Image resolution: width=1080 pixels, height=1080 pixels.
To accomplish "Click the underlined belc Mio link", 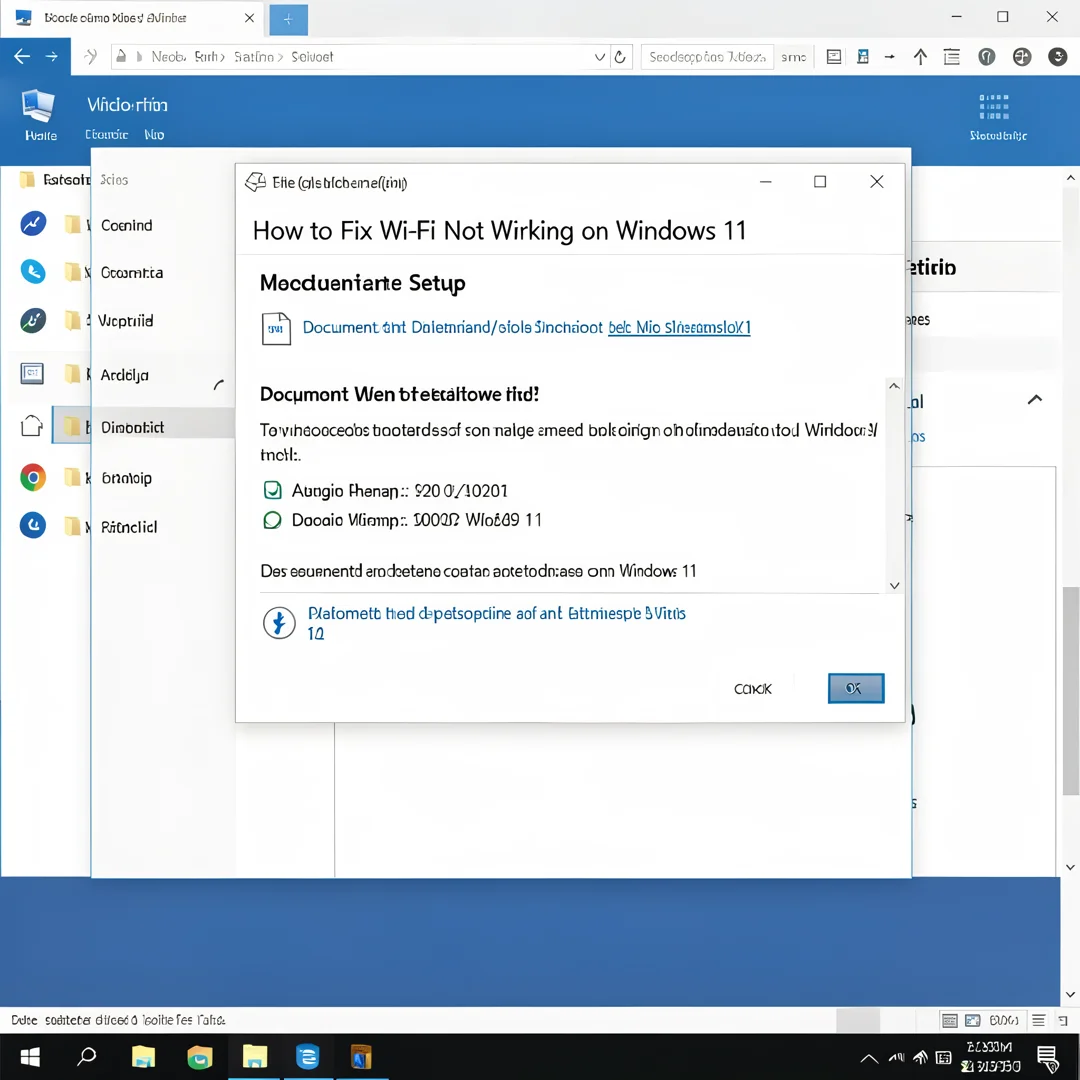I will pos(679,327).
